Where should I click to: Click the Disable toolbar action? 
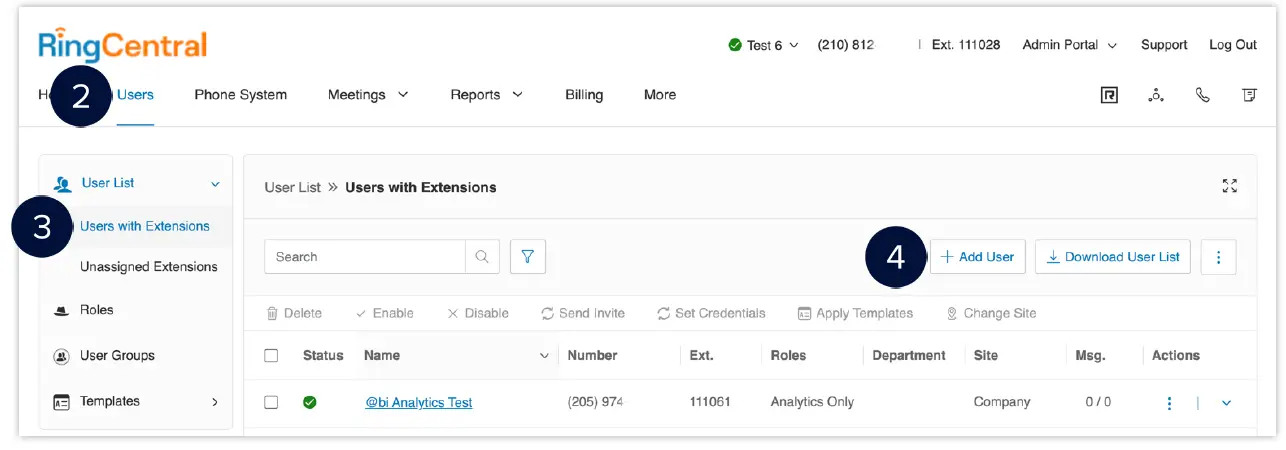[478, 313]
